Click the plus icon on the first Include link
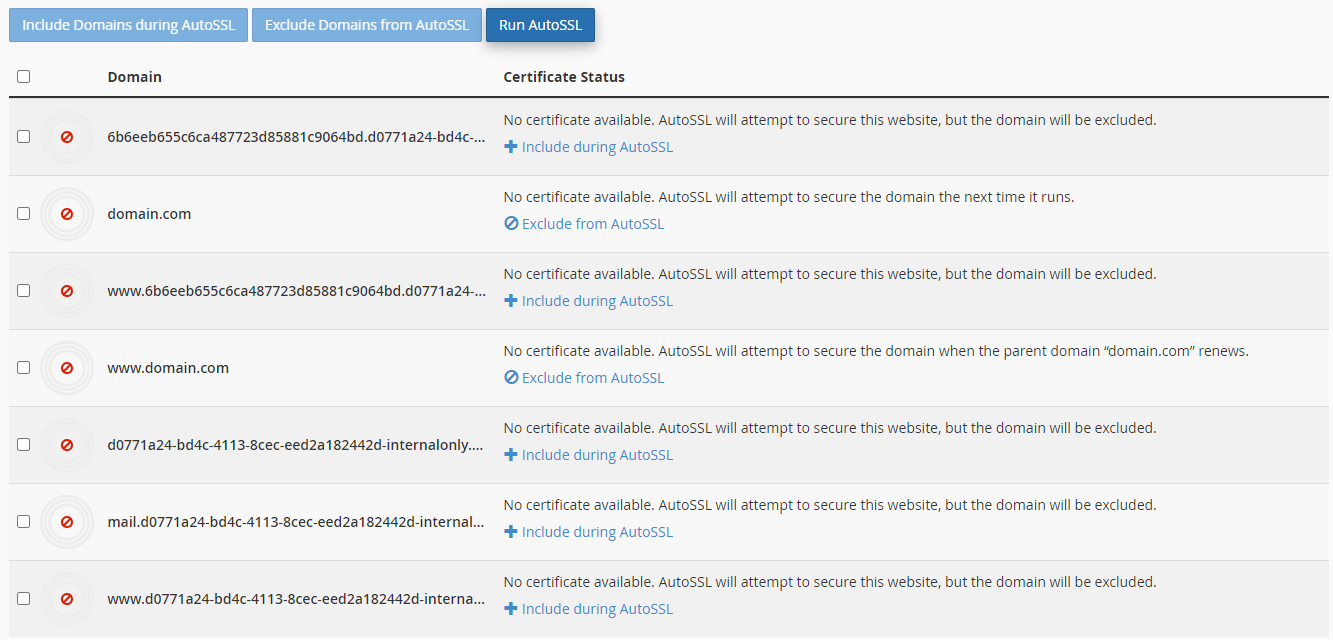This screenshot has width=1333, height=640. click(x=511, y=146)
